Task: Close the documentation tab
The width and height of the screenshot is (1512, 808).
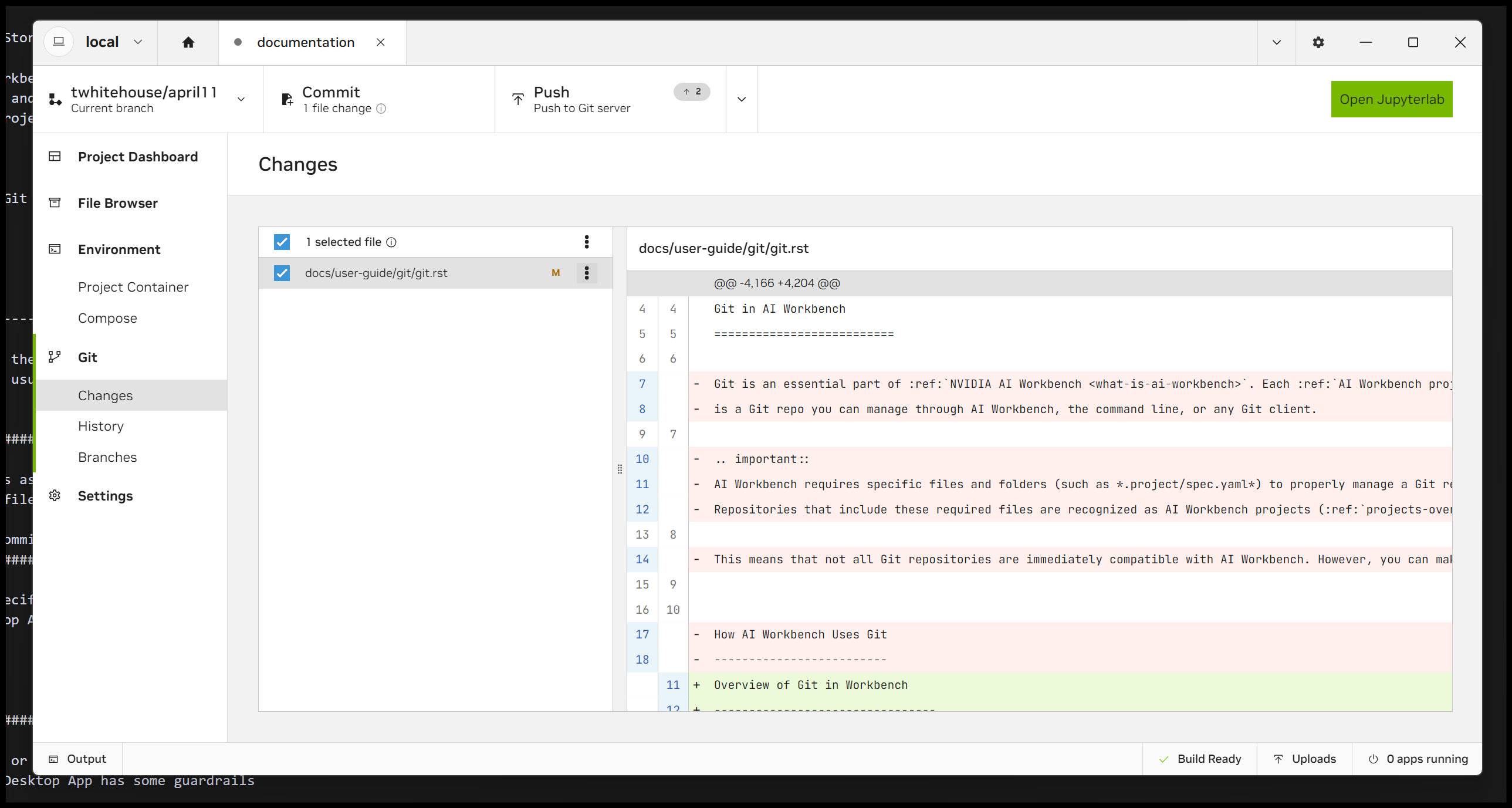Action: click(x=380, y=42)
